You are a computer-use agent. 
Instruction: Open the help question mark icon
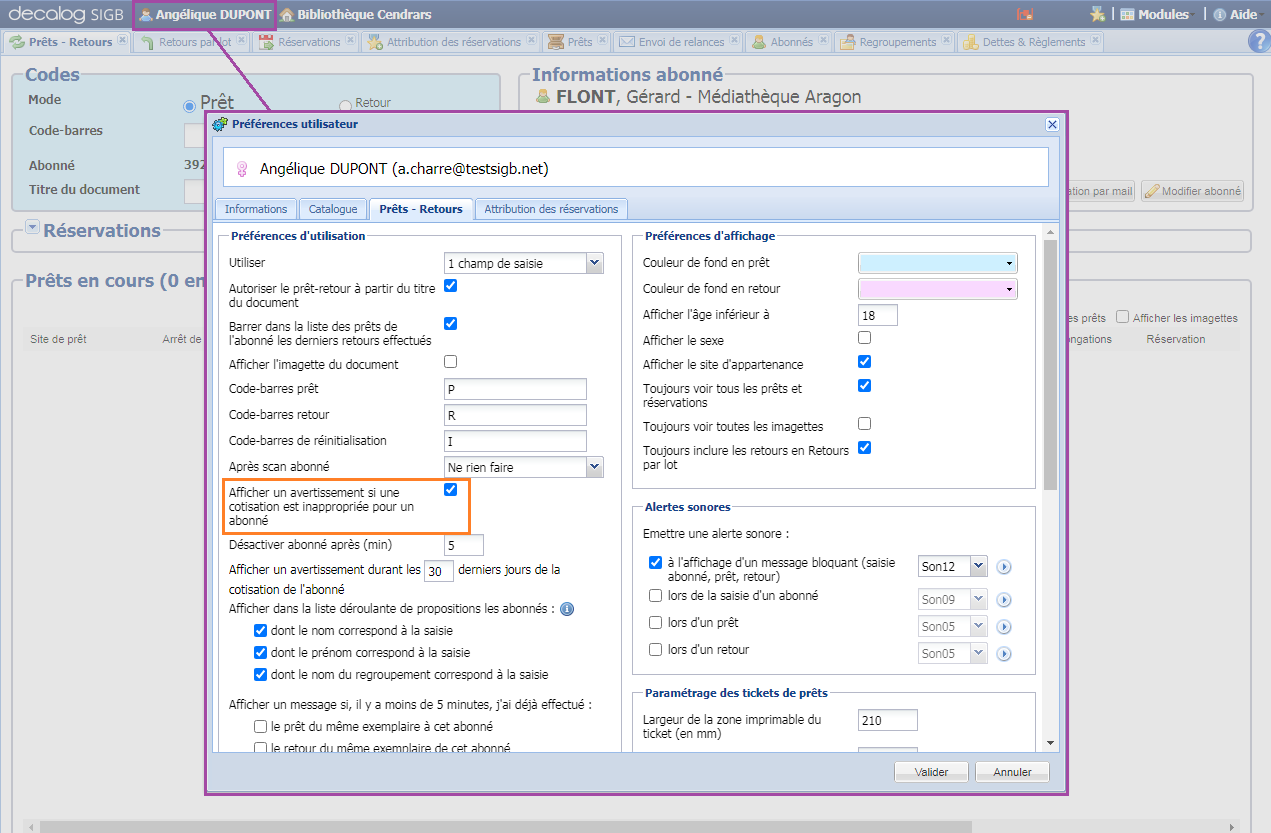click(1258, 41)
